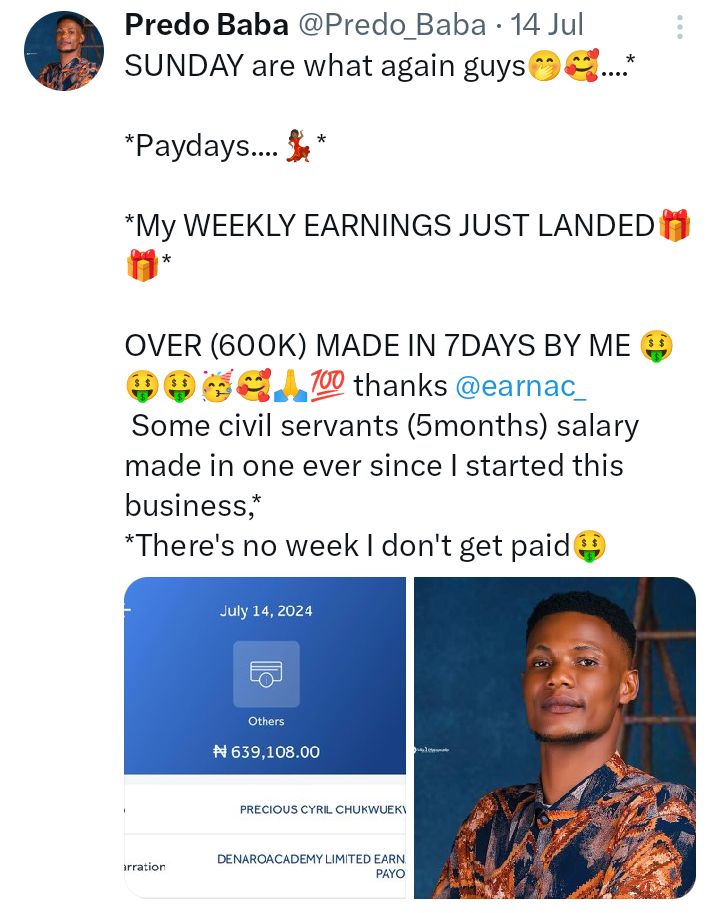Select the July 14, 2024 receipt date
This screenshot has height=913, width=720.
(x=266, y=611)
